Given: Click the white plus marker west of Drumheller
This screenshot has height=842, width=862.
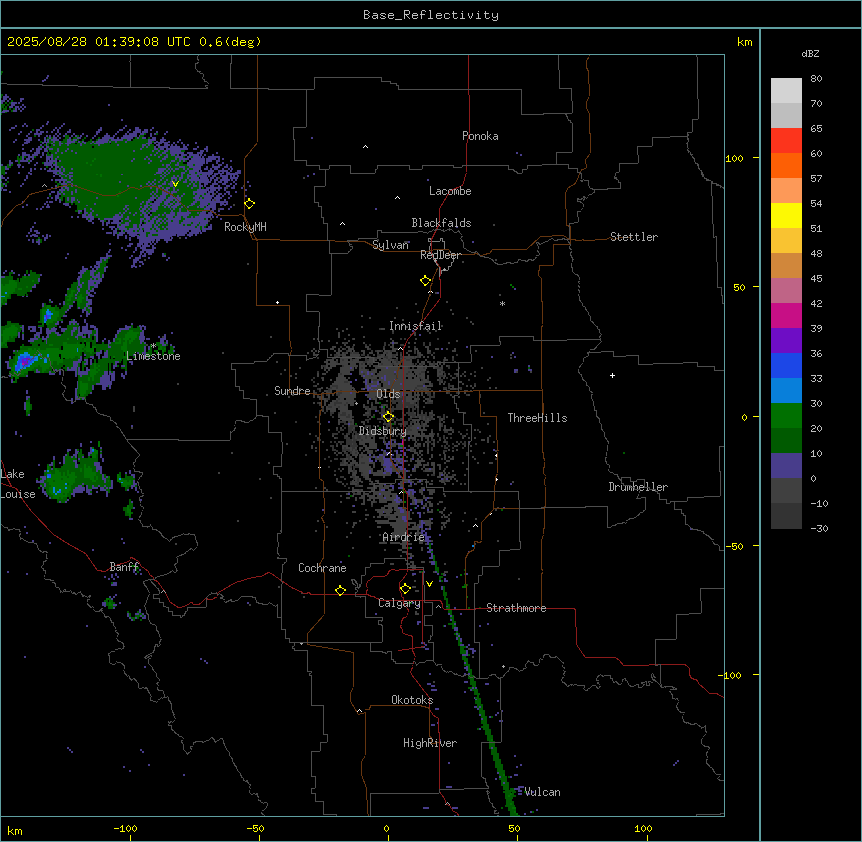Looking at the screenshot, I should coord(612,375).
